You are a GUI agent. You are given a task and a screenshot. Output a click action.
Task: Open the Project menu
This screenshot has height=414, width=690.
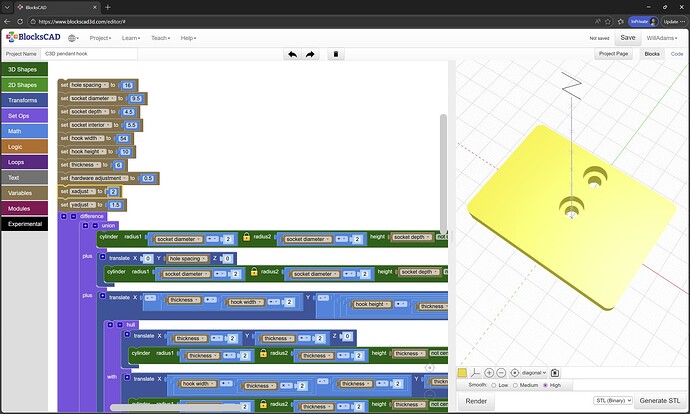102,37
